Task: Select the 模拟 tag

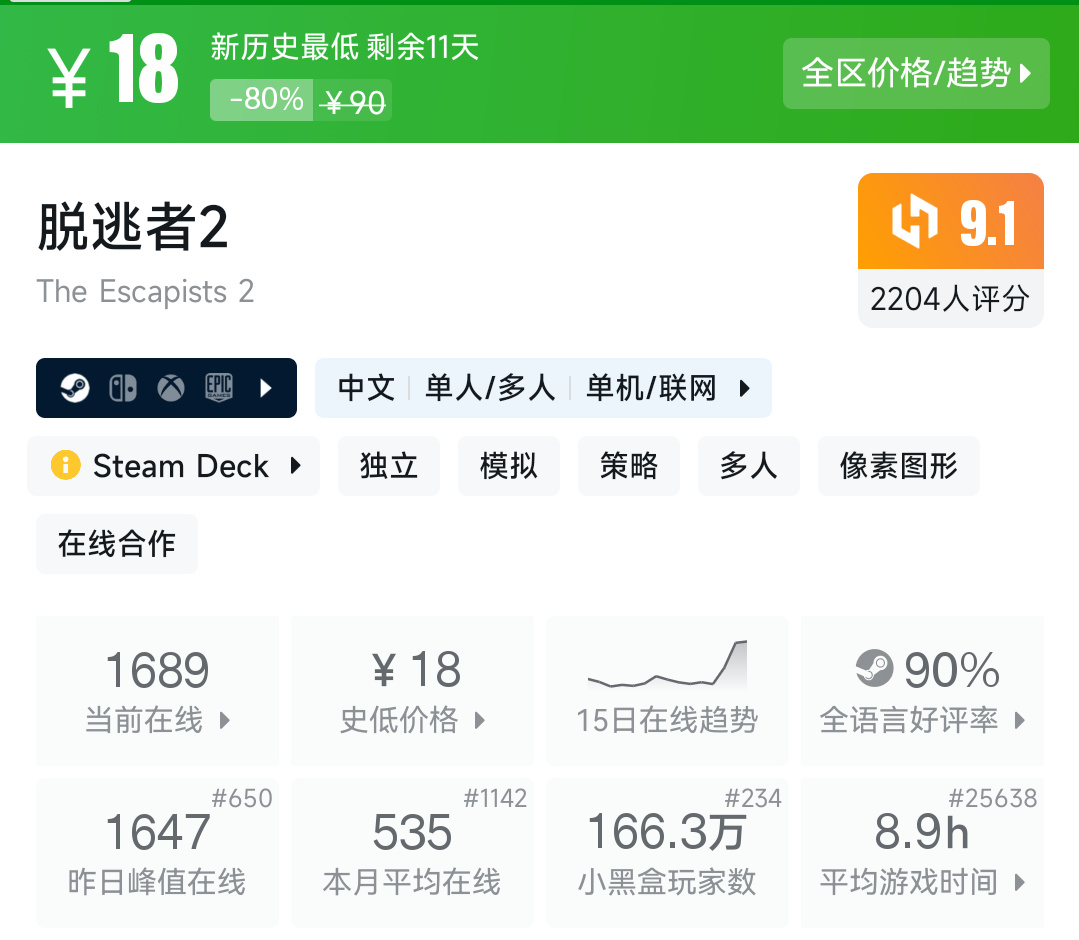Action: pyautogui.click(x=509, y=466)
